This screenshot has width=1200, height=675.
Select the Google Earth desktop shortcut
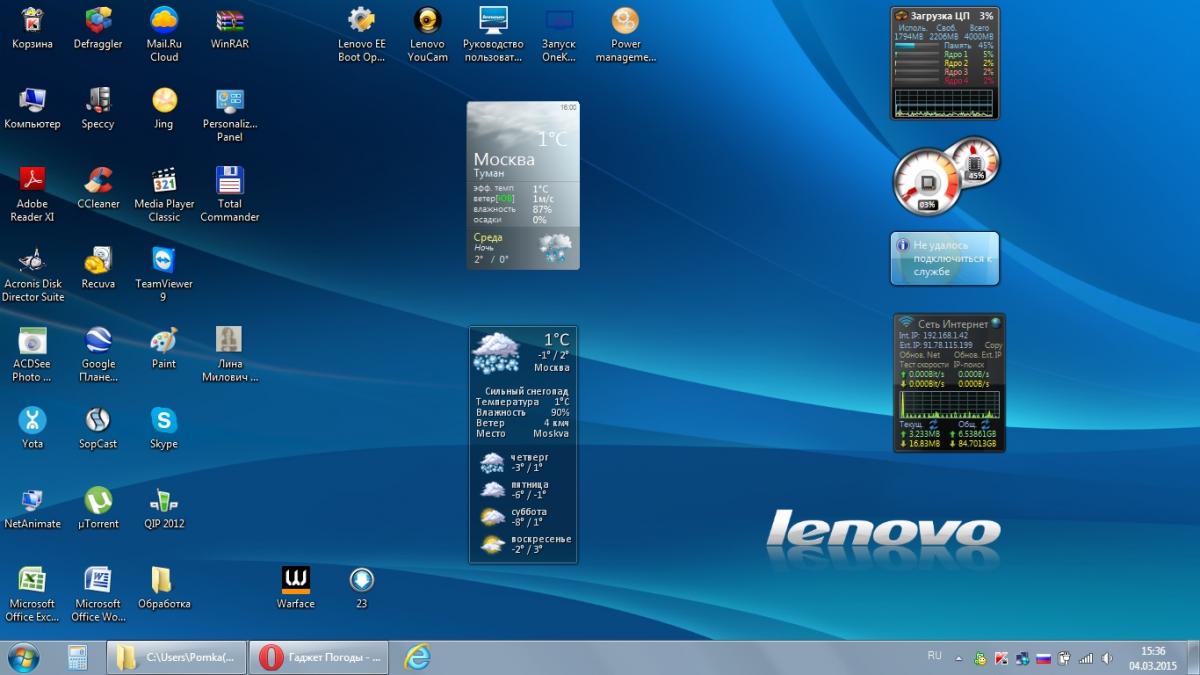tap(98, 341)
